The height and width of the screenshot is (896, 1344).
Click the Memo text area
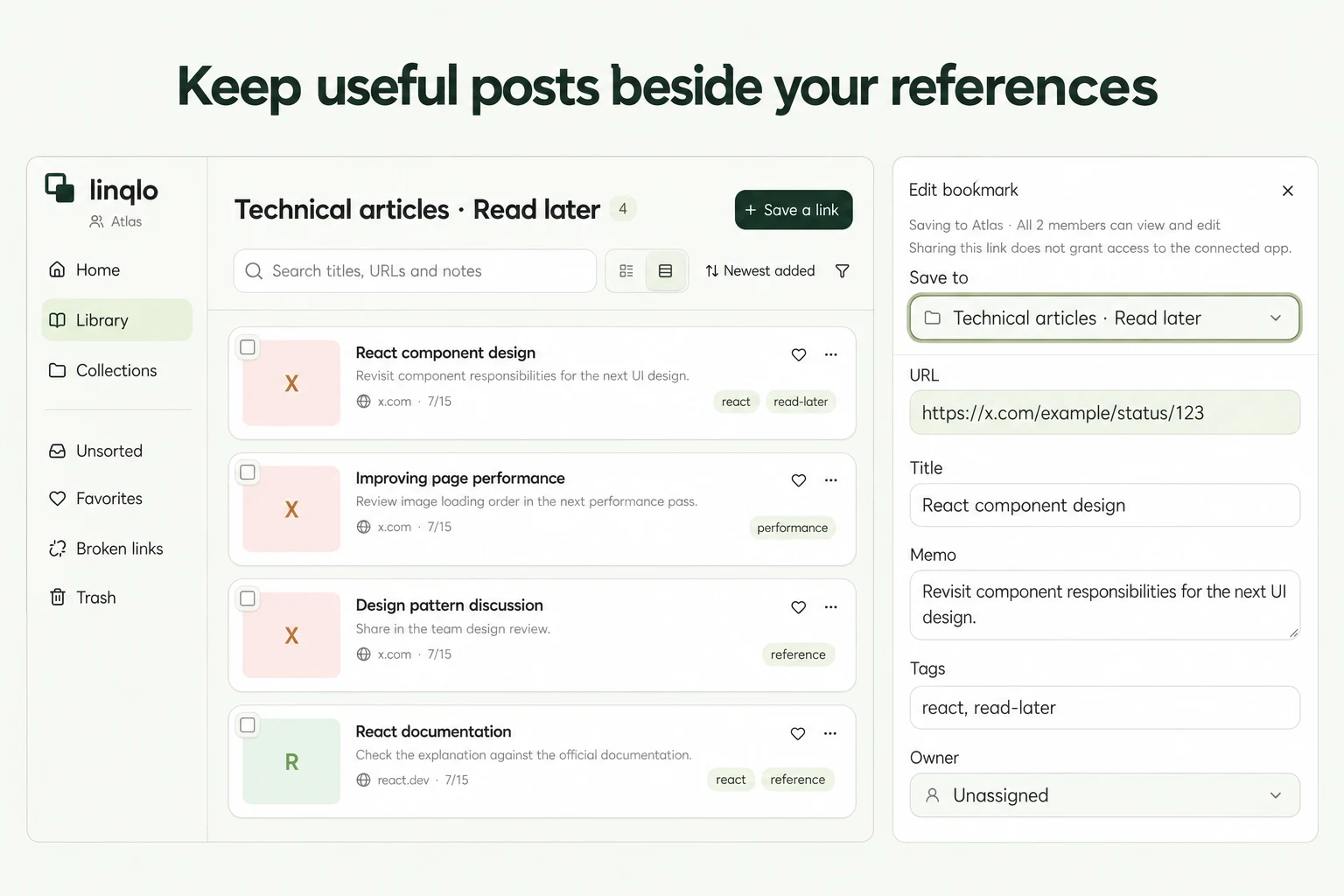(1104, 605)
